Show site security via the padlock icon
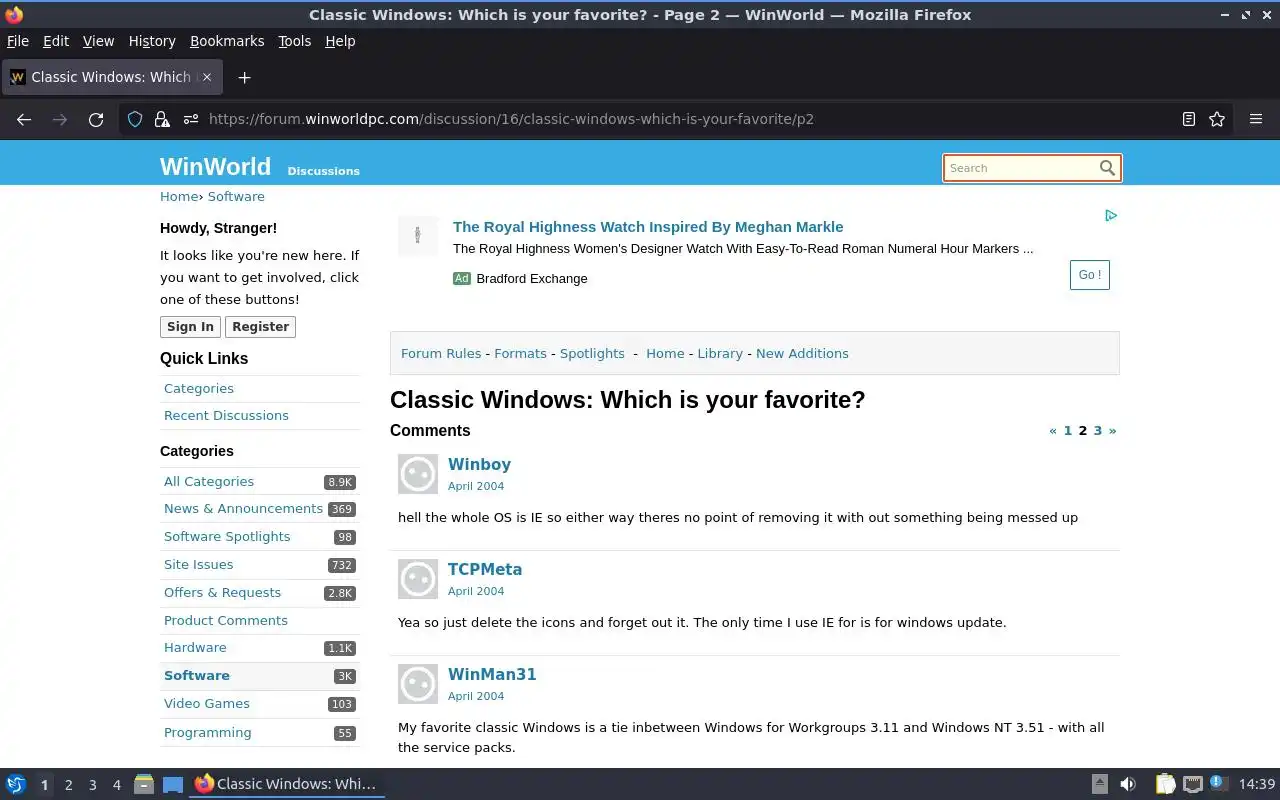Image resolution: width=1280 pixels, height=800 pixels. (x=162, y=119)
